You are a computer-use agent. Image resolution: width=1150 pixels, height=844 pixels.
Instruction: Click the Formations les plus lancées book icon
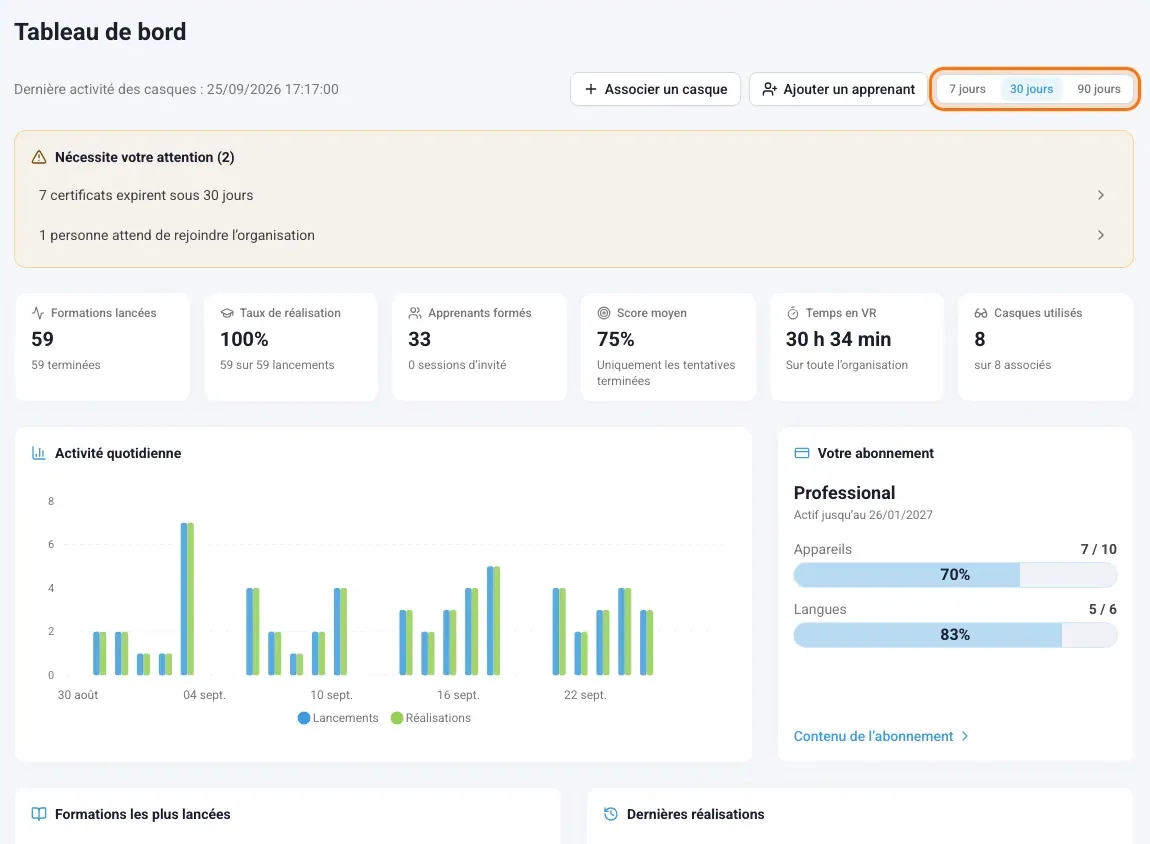(39, 814)
